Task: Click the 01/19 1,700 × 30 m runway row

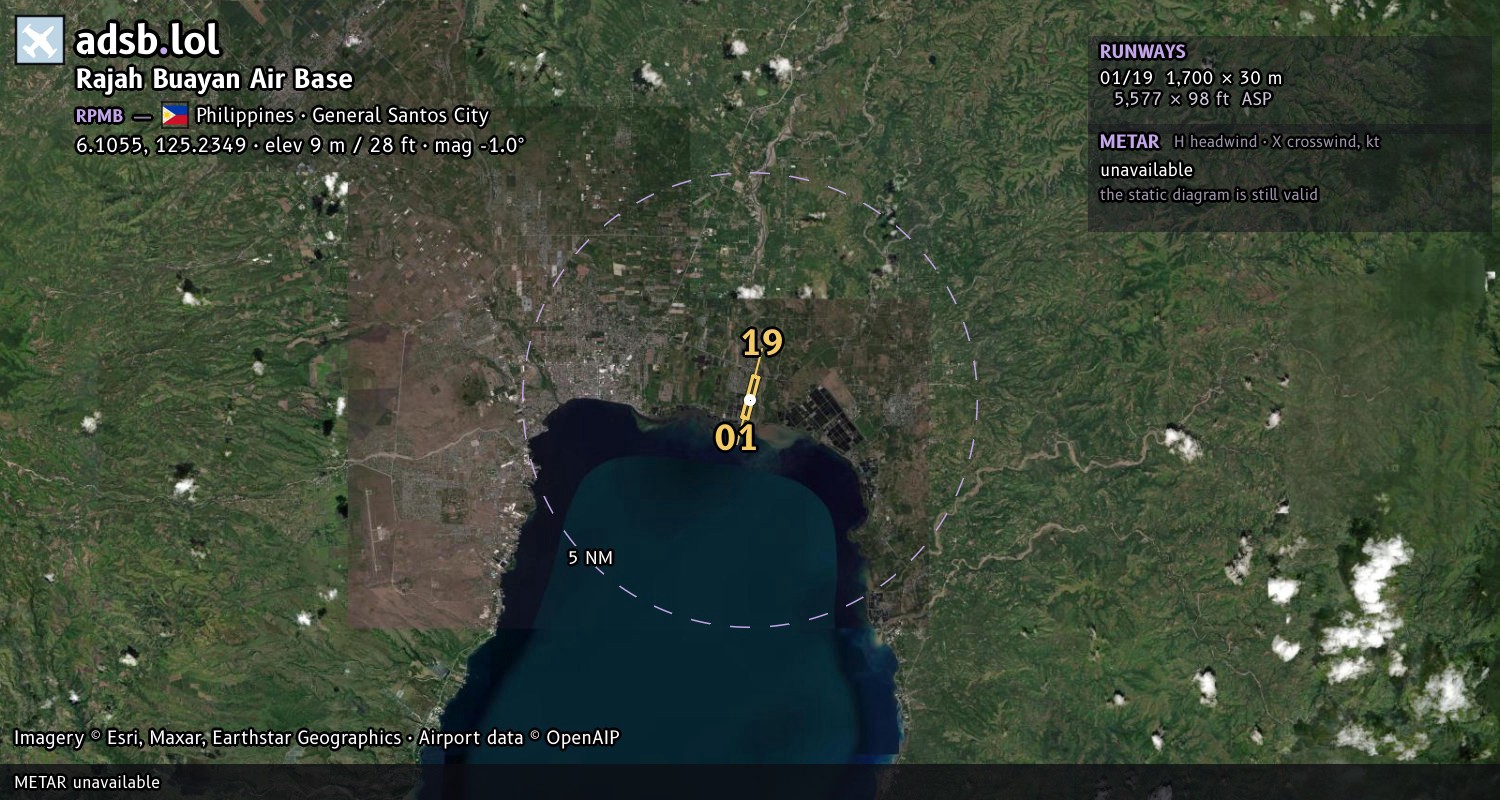Action: [1190, 78]
